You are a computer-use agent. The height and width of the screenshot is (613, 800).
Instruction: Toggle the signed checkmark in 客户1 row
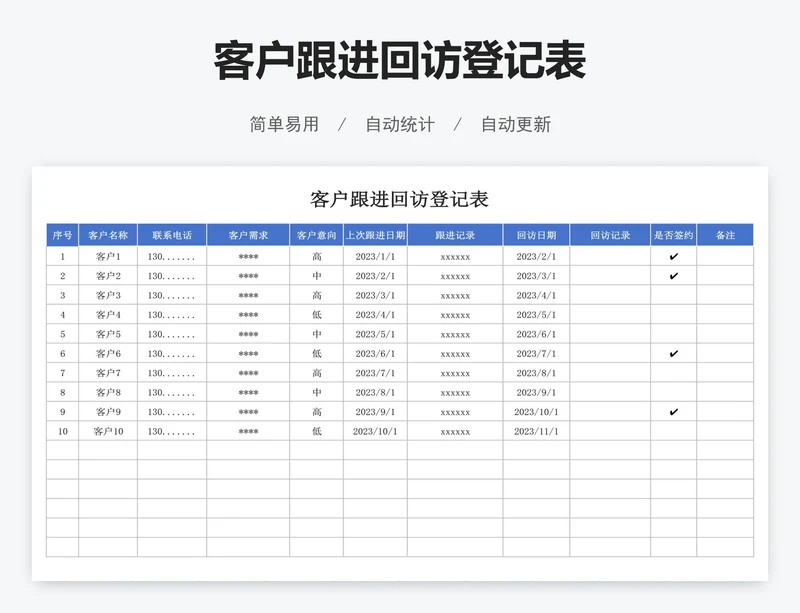click(x=673, y=256)
